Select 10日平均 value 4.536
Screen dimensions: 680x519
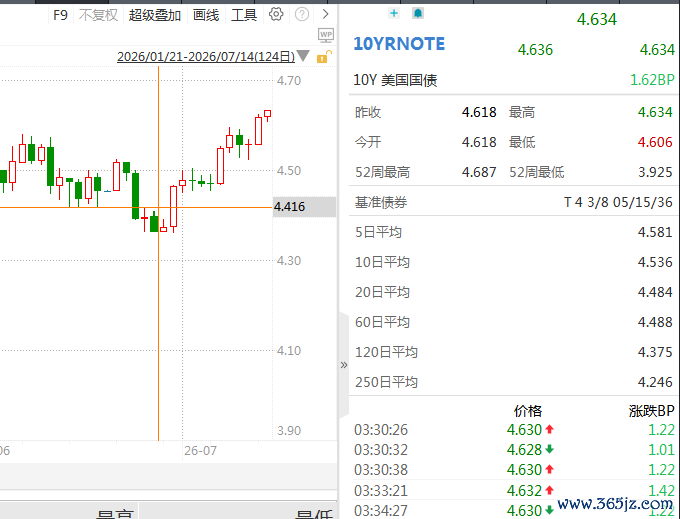click(655, 262)
